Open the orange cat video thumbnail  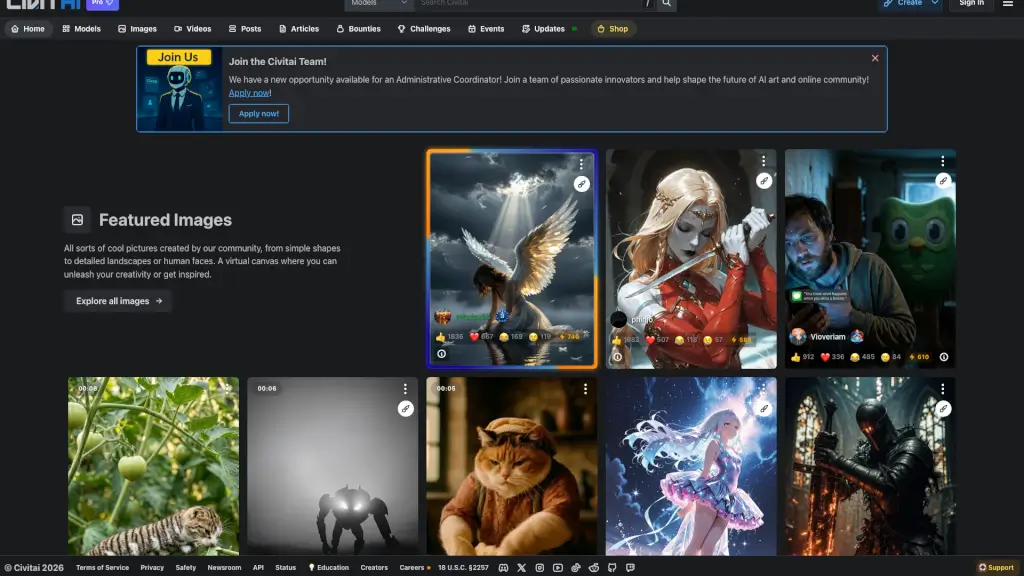pos(511,465)
